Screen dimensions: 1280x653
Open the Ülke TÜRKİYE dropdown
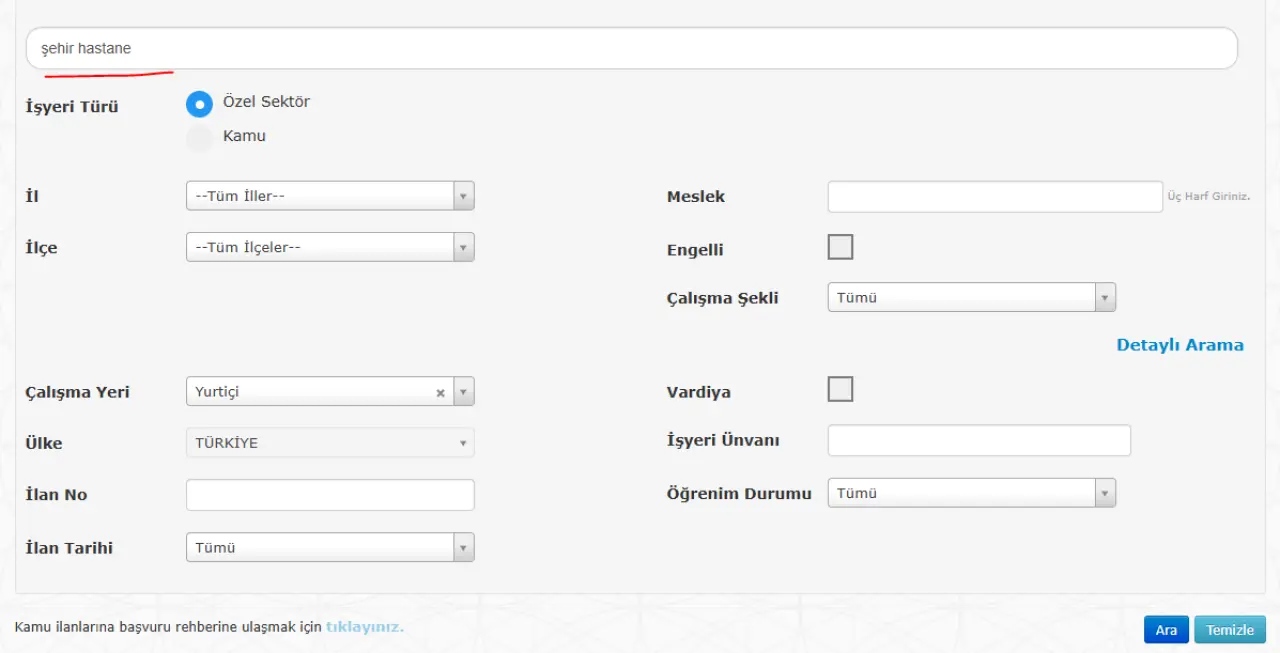tap(330, 443)
